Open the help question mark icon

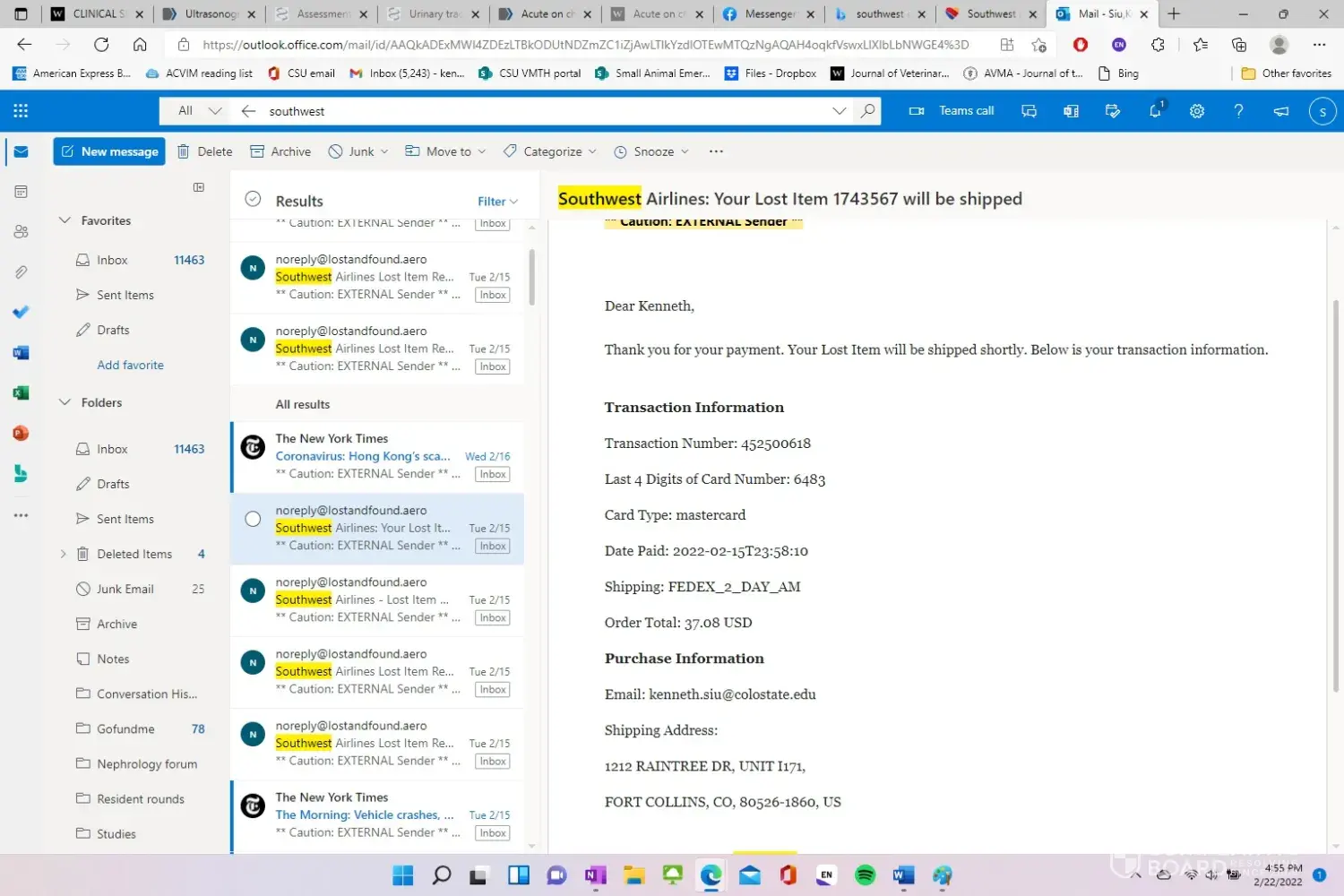(1238, 111)
